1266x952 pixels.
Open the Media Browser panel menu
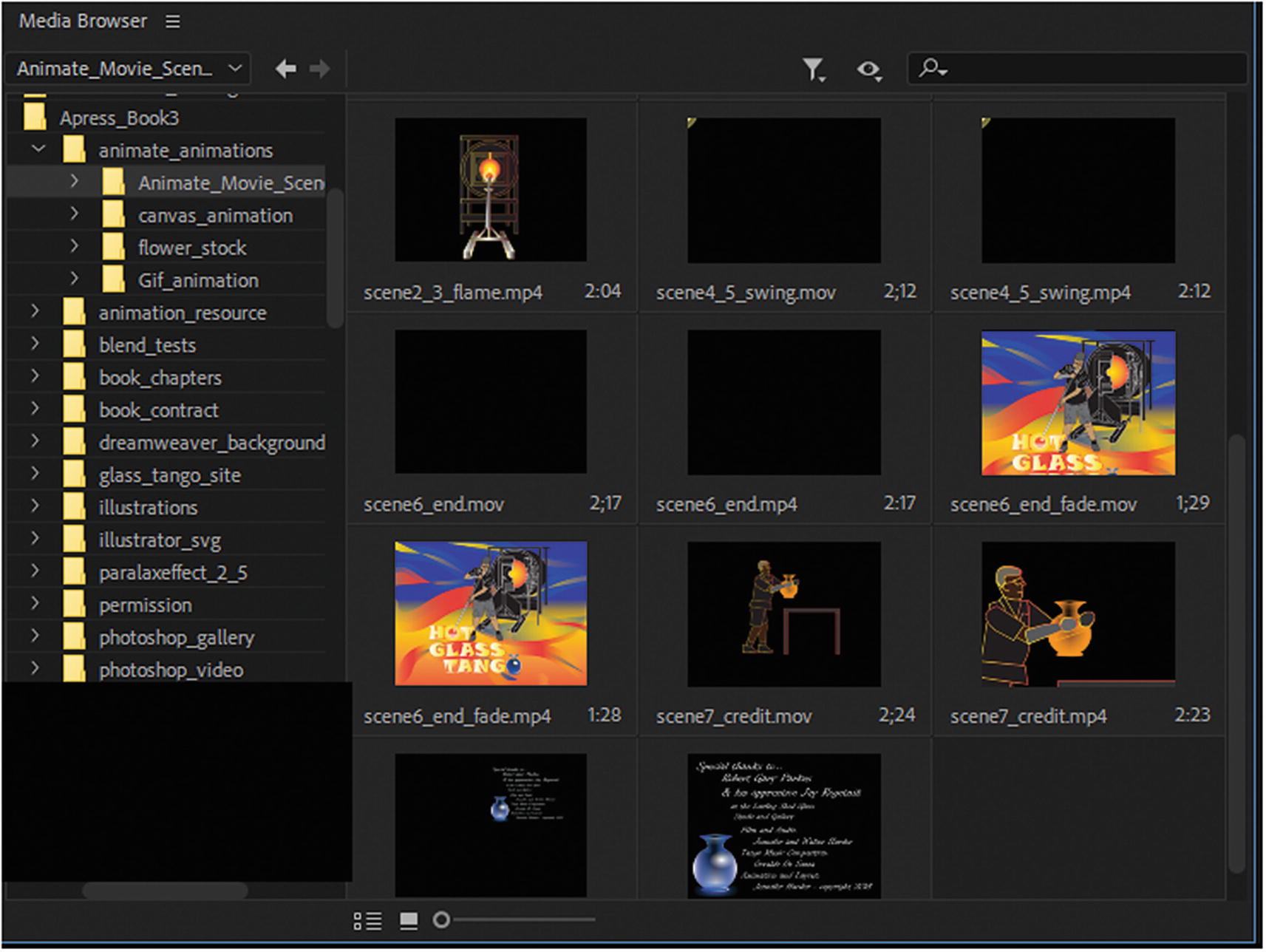172,21
